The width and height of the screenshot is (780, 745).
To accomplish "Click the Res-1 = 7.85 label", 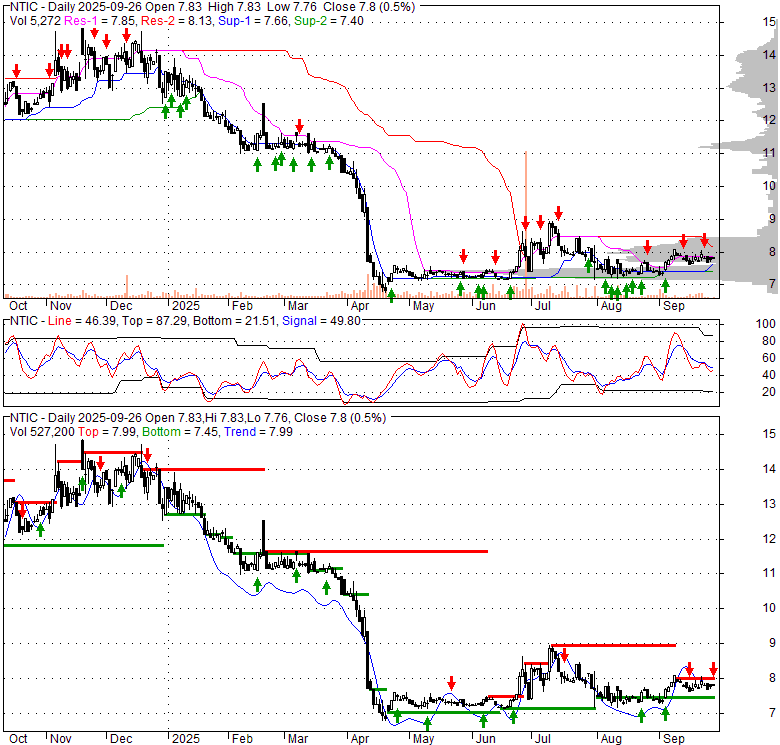I will (99, 21).
